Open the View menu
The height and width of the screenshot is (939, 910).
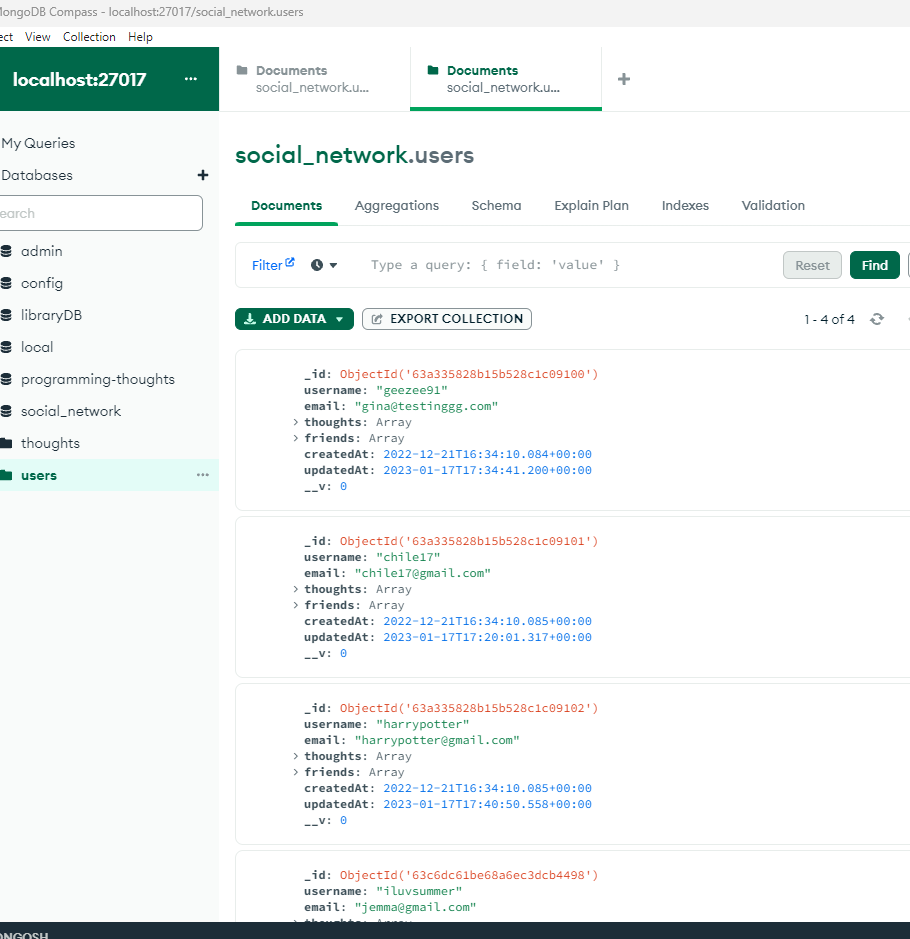37,37
